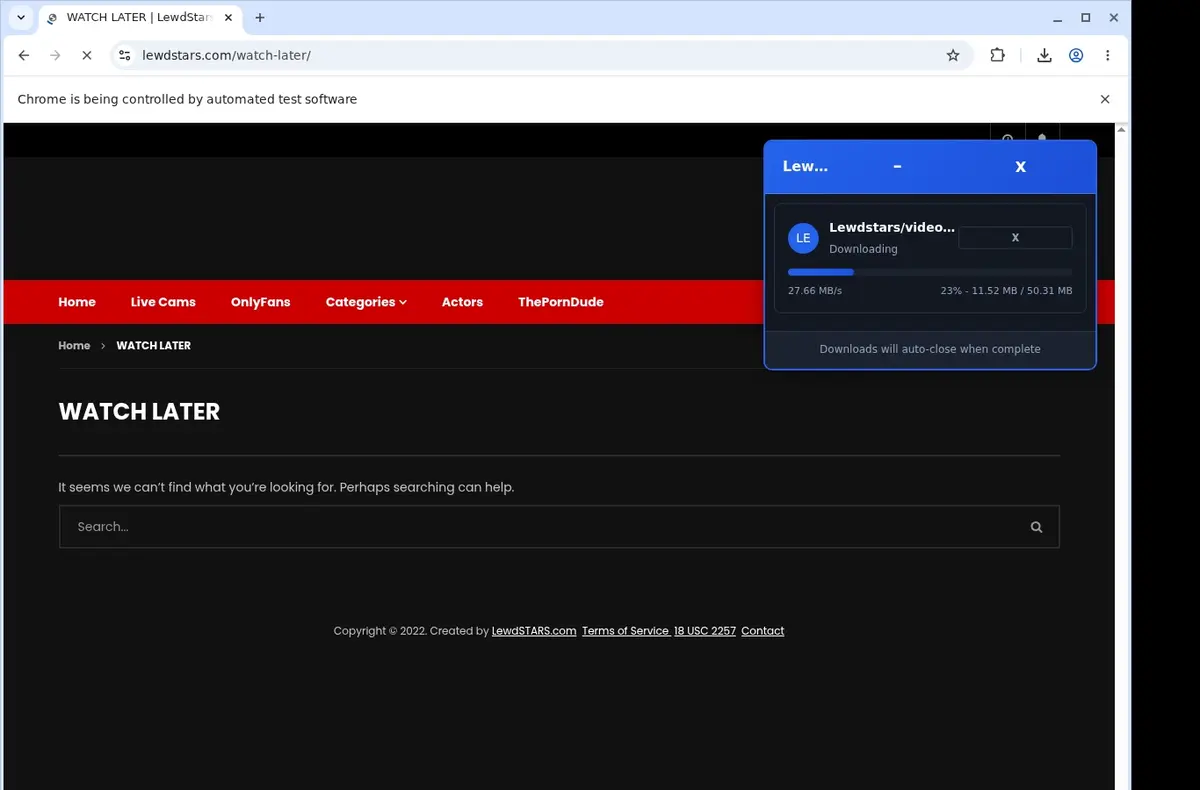Open a new tab with plus button
Screen dimensions: 1200x790
(x=260, y=17)
